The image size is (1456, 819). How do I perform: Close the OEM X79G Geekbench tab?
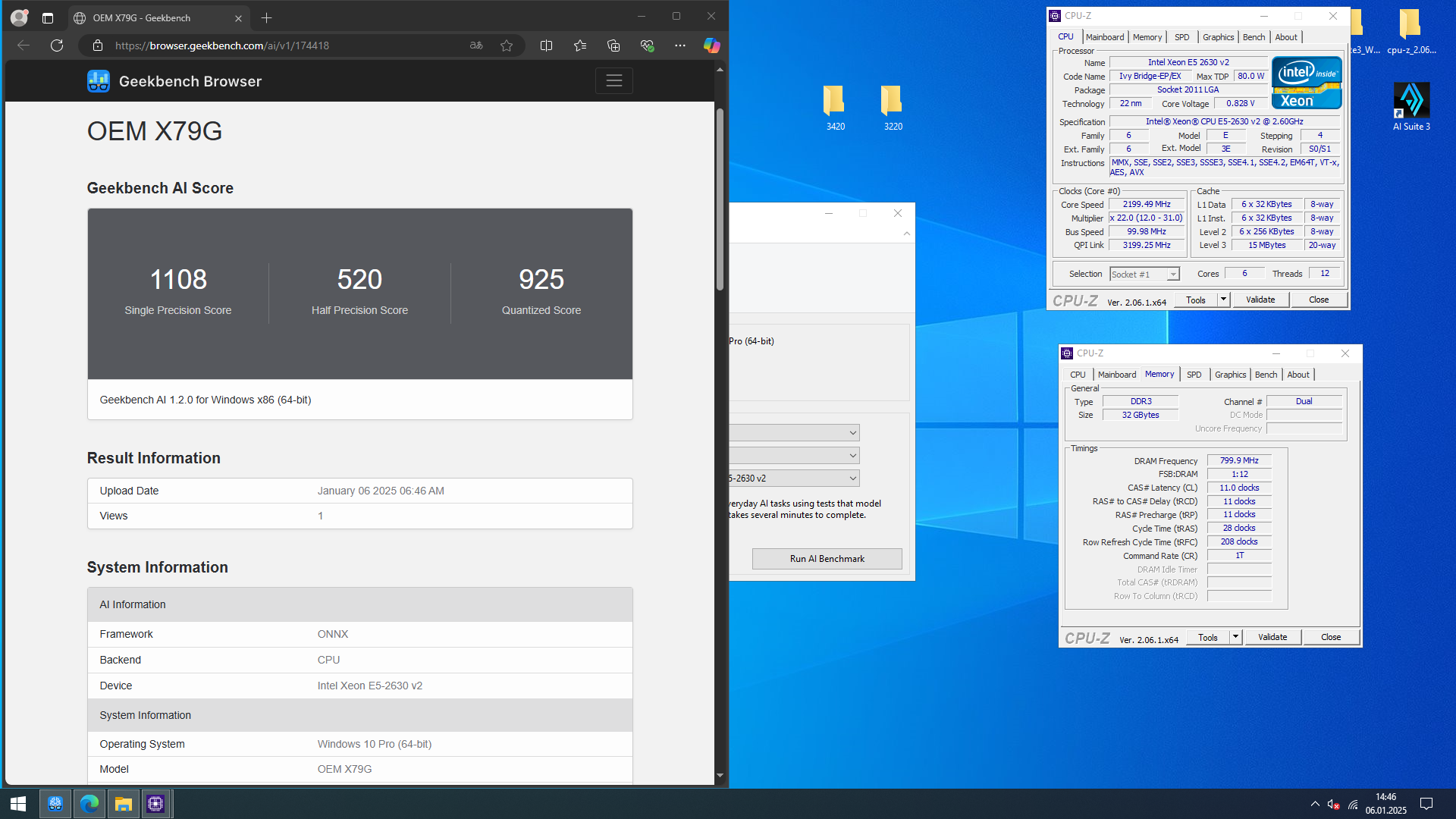238,18
